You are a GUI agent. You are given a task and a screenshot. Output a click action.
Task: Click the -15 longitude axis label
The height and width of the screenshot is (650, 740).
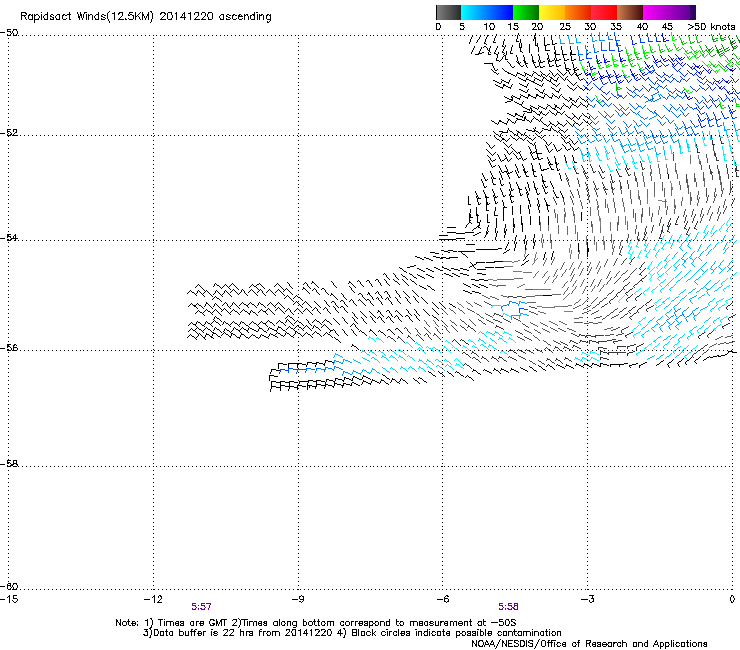click(x=9, y=599)
